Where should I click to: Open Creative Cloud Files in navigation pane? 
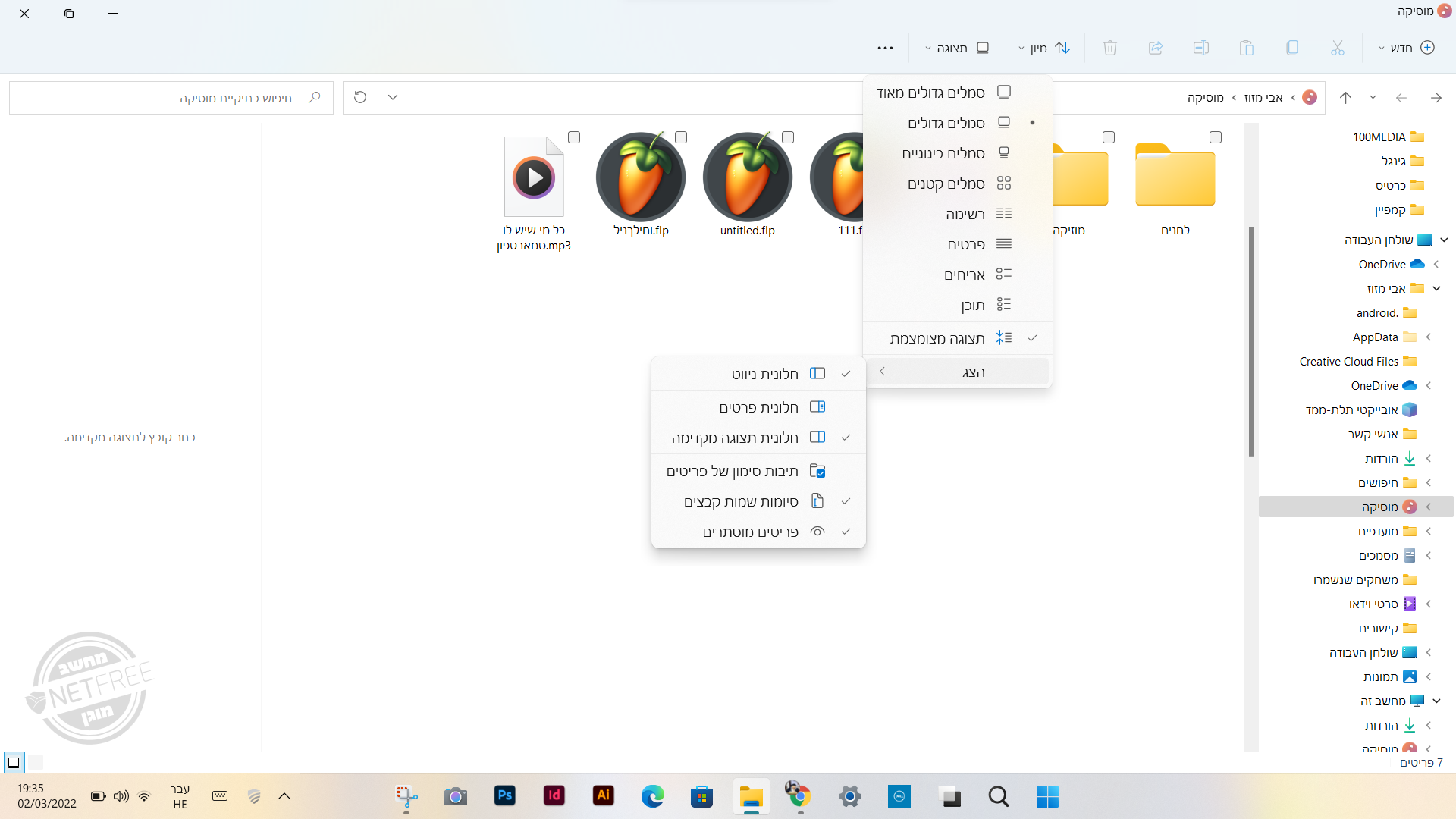pyautogui.click(x=1357, y=361)
